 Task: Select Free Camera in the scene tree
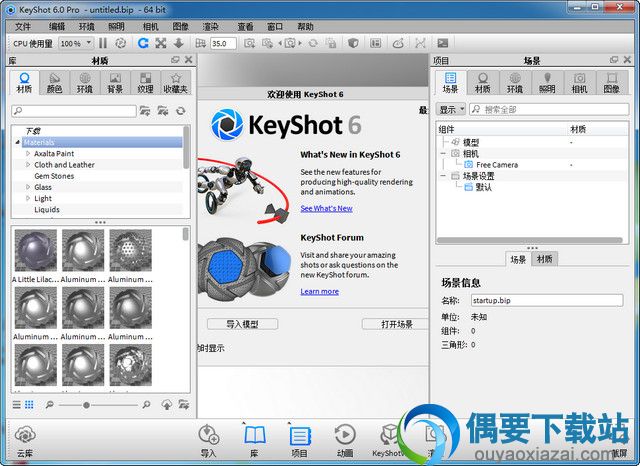(497, 165)
